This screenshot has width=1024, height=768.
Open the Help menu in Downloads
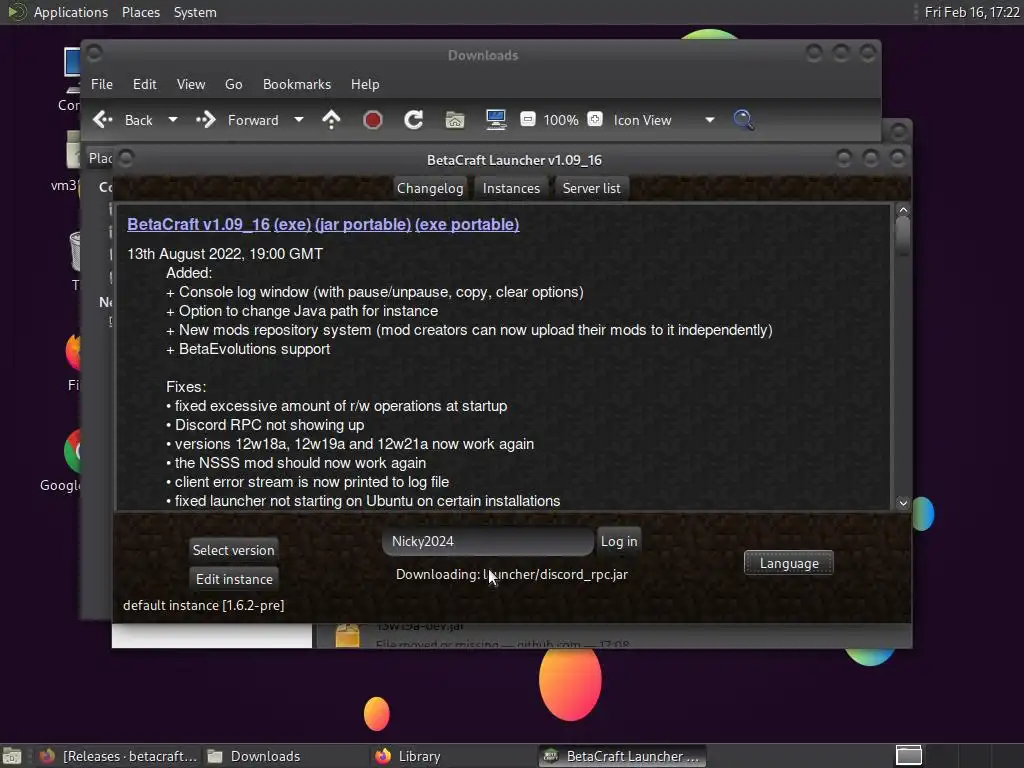pos(365,84)
